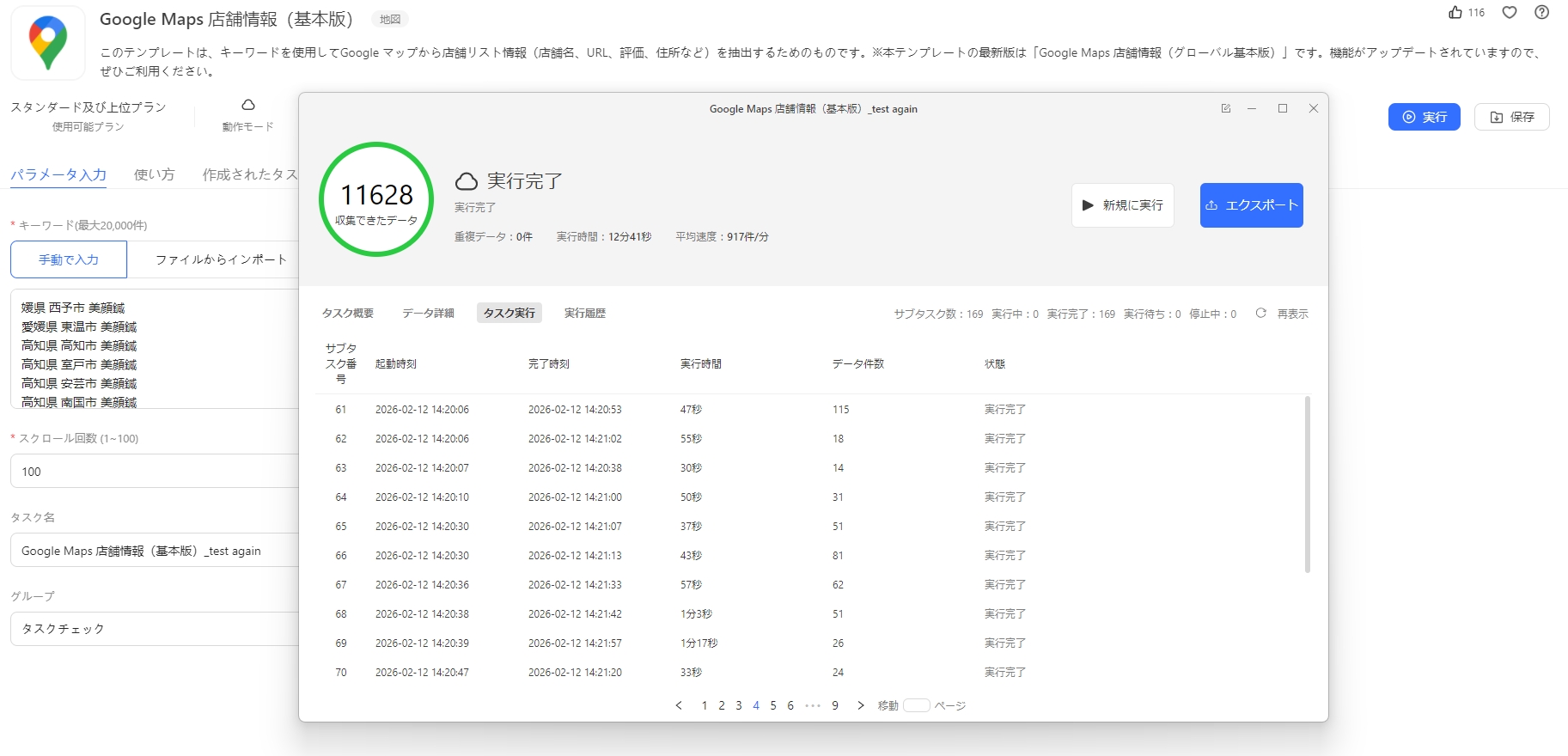Screen dimensions: 1568x756
Task: Switch to the データ詳細 tab
Action: point(428,314)
